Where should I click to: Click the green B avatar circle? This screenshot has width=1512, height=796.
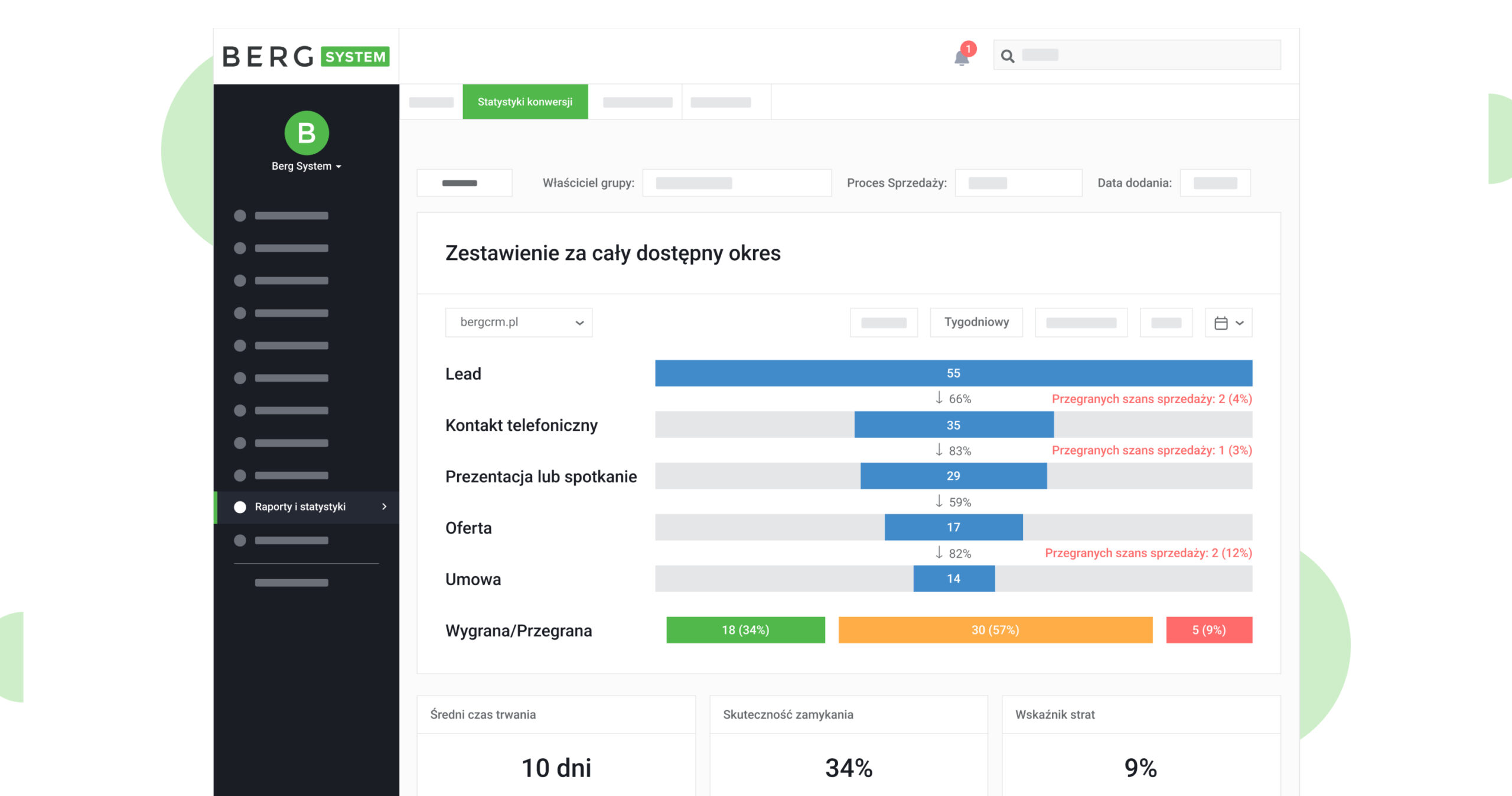pos(307,133)
